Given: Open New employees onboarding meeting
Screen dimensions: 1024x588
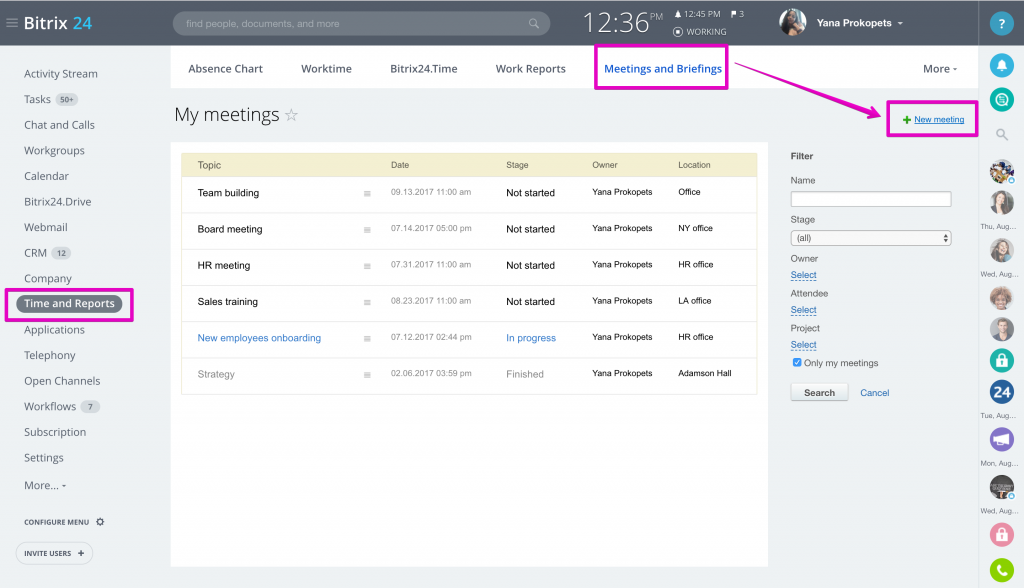Looking at the screenshot, I should (259, 338).
